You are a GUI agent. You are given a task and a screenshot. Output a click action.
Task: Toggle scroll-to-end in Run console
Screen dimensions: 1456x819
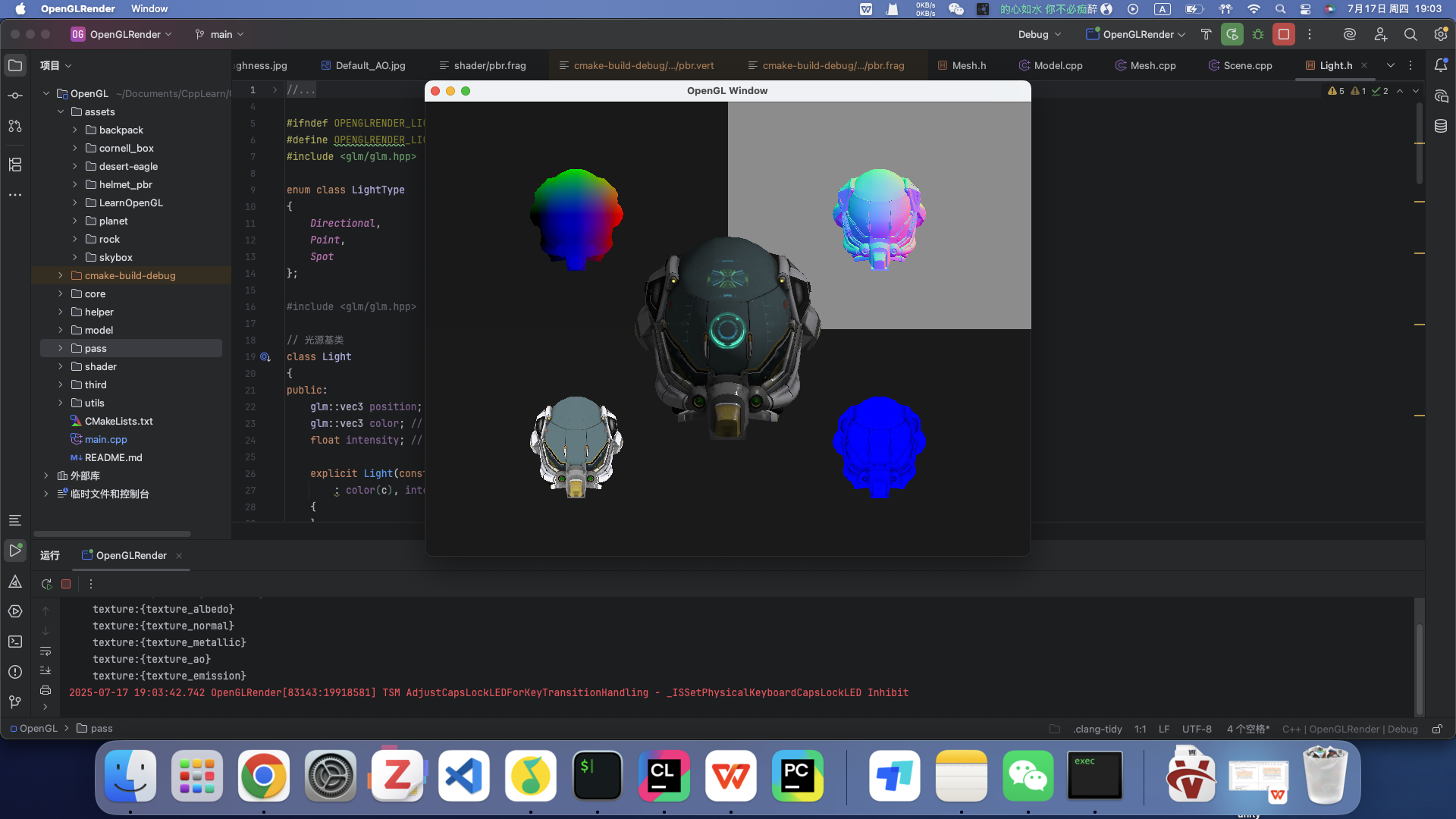(x=45, y=670)
